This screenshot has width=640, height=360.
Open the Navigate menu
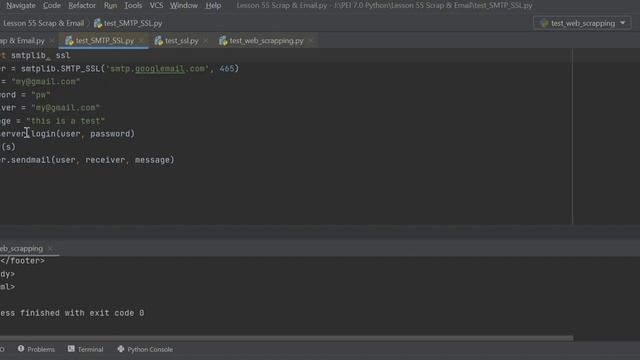pyautogui.click(x=21, y=5)
